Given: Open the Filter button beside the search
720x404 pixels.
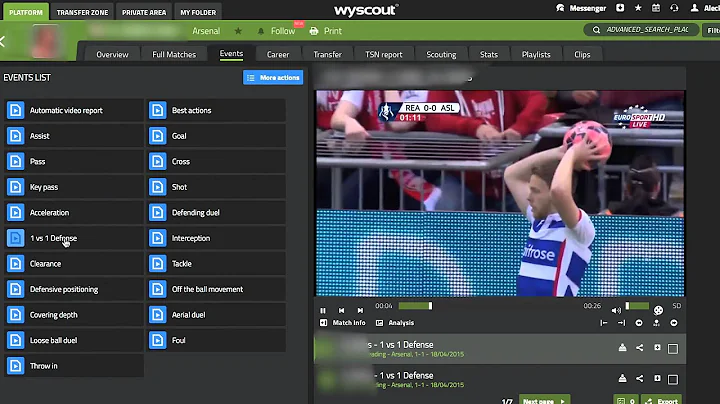Looking at the screenshot, I should 711,30.
